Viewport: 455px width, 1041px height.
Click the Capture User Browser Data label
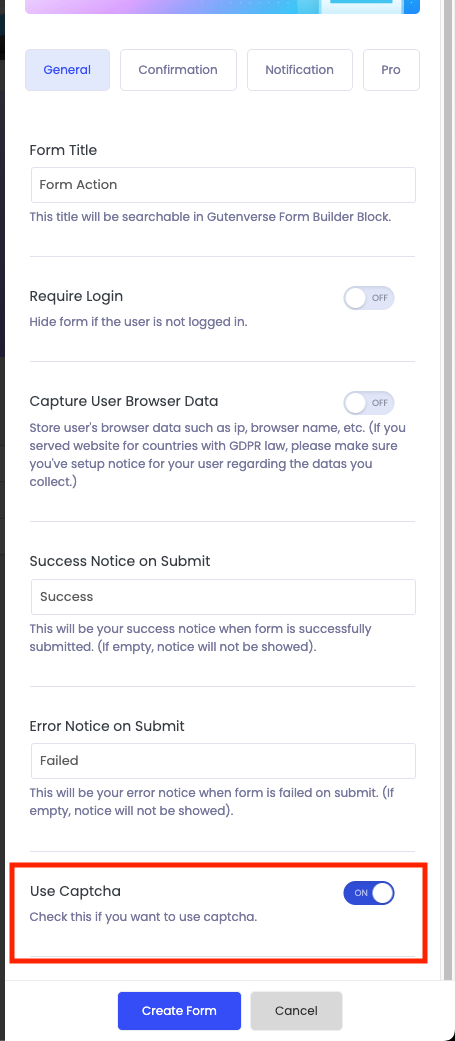[x=124, y=401]
